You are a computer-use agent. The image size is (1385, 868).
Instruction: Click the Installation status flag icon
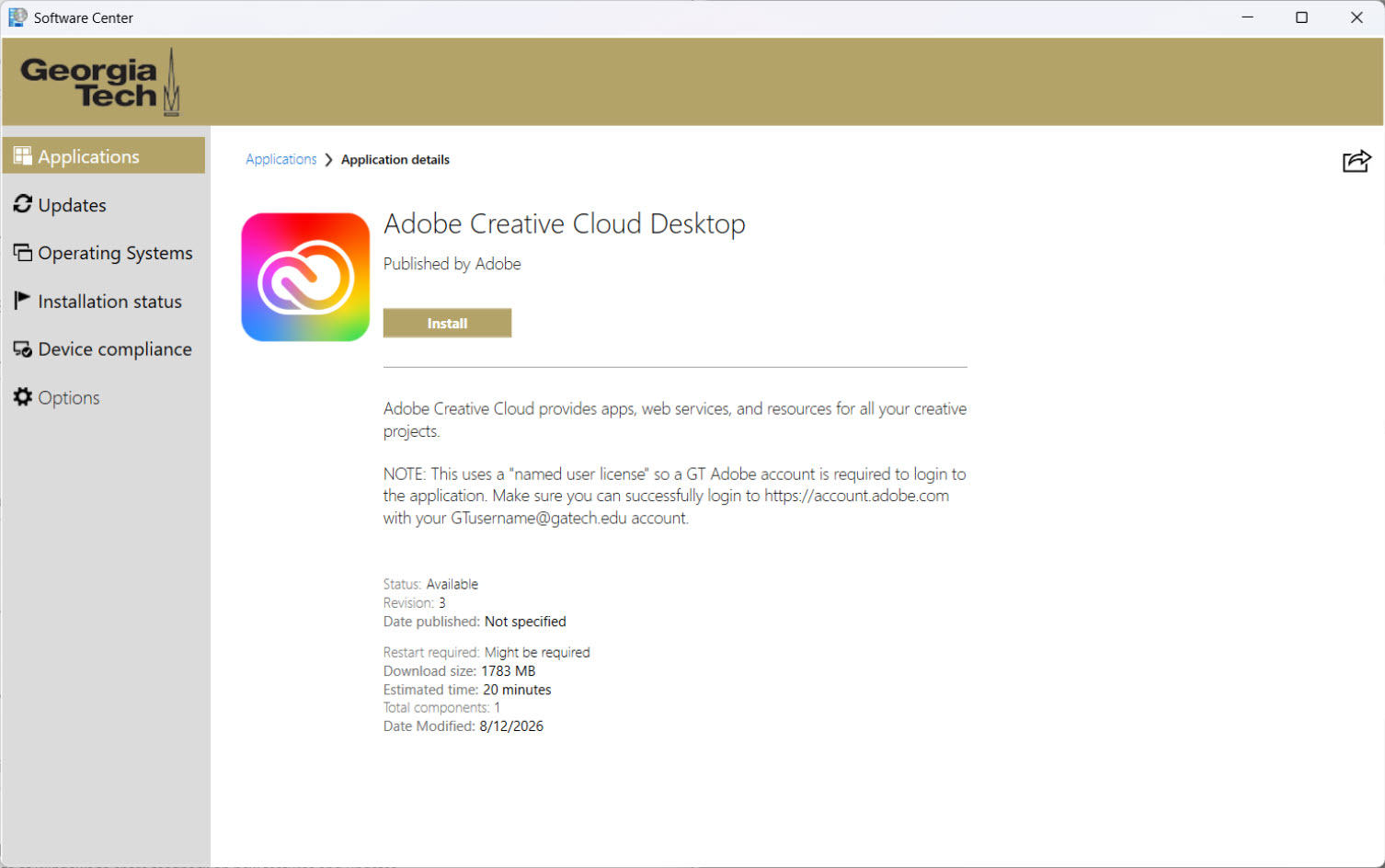tap(22, 300)
